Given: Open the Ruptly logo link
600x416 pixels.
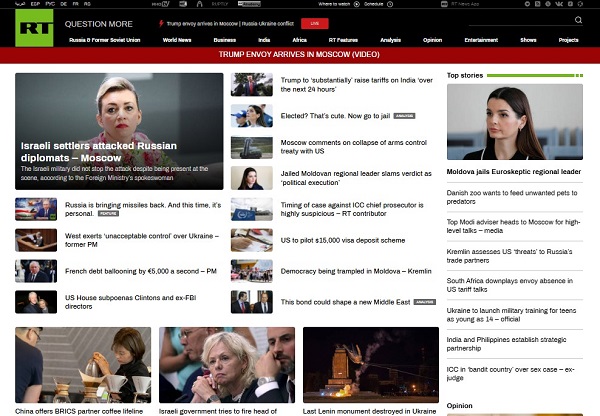Looking at the screenshot, I should pyautogui.click(x=220, y=4).
